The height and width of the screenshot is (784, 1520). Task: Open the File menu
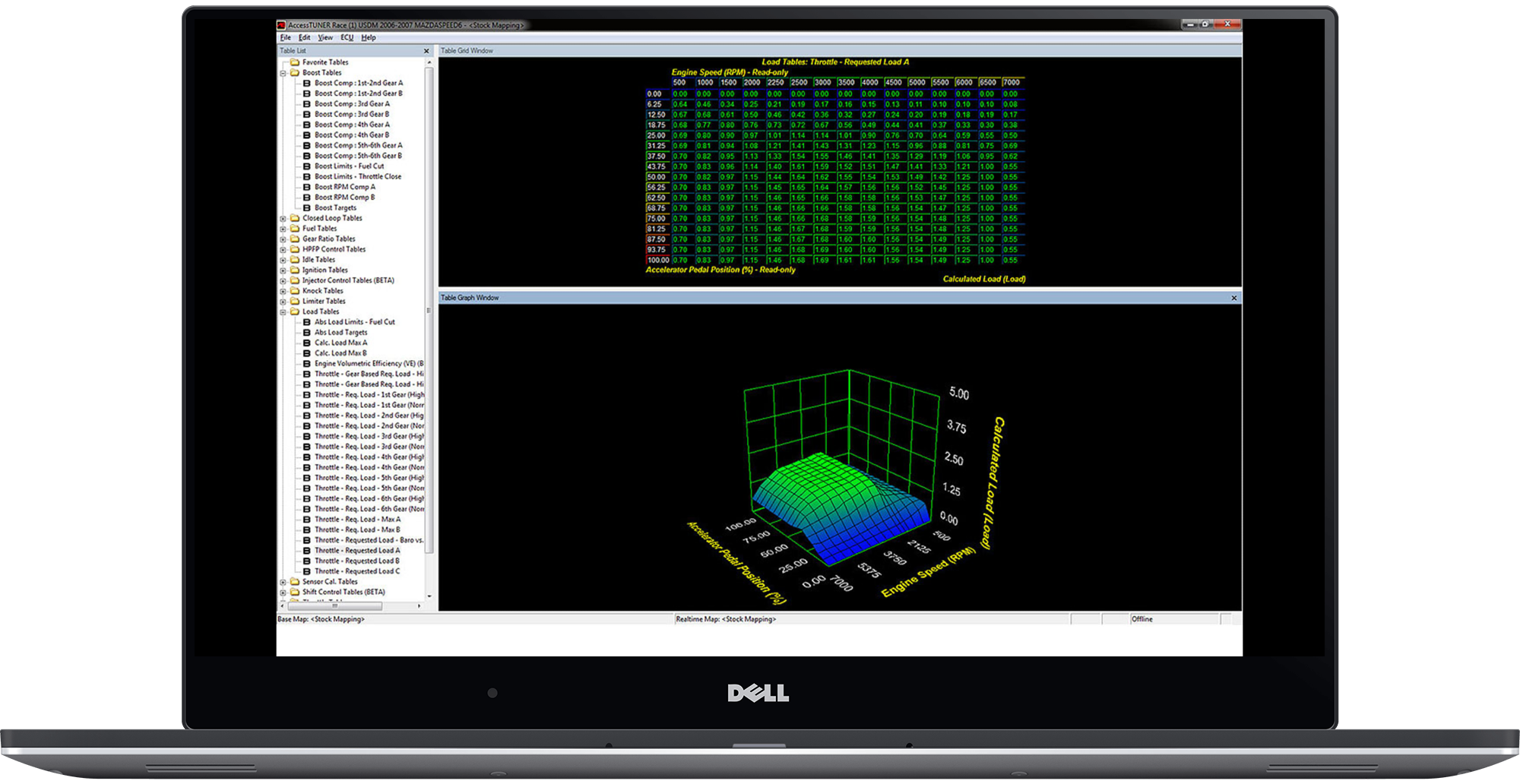[x=286, y=37]
